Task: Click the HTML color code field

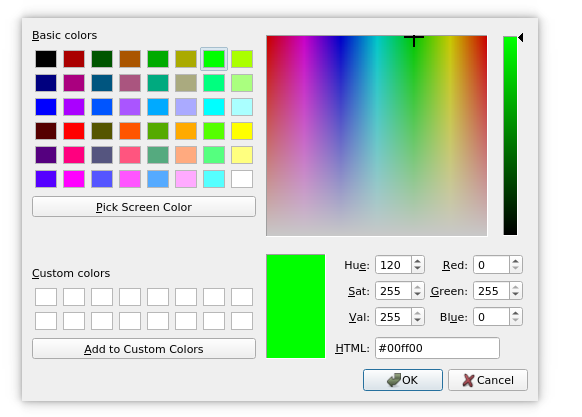Action: coord(437,348)
